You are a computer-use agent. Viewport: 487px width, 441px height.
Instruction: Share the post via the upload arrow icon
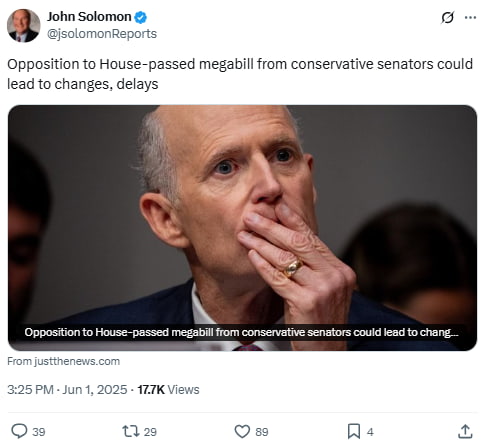[x=465, y=431]
